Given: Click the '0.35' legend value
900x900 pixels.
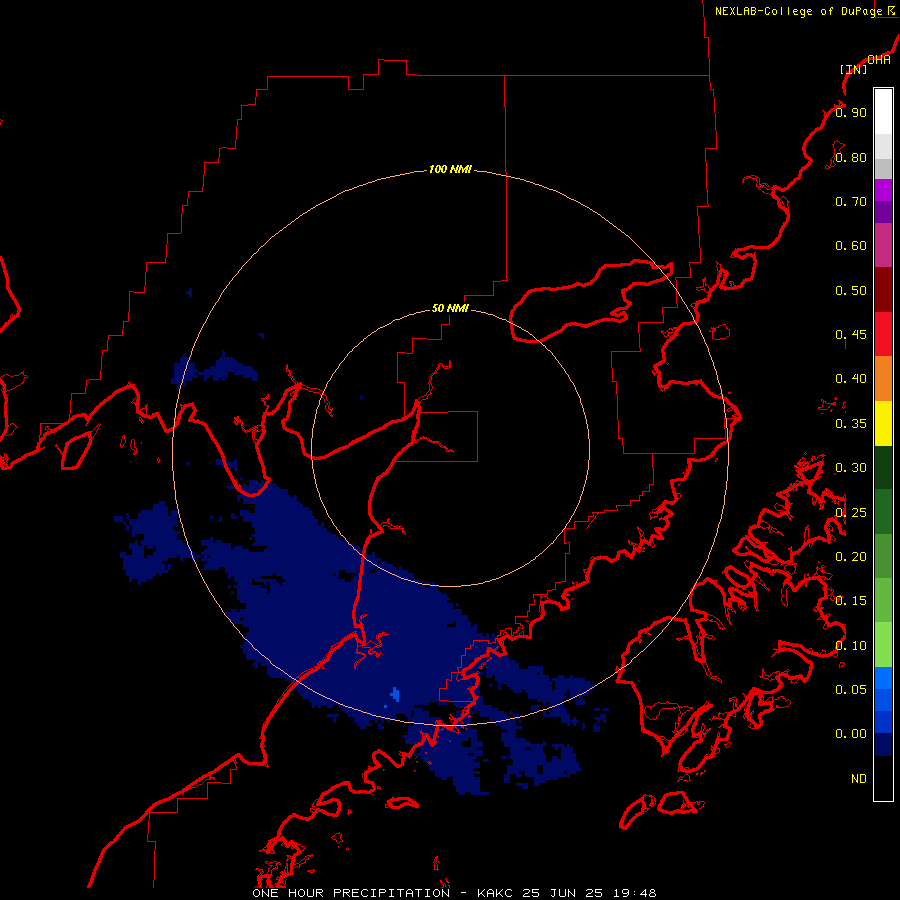Looking at the screenshot, I should pos(851,424).
